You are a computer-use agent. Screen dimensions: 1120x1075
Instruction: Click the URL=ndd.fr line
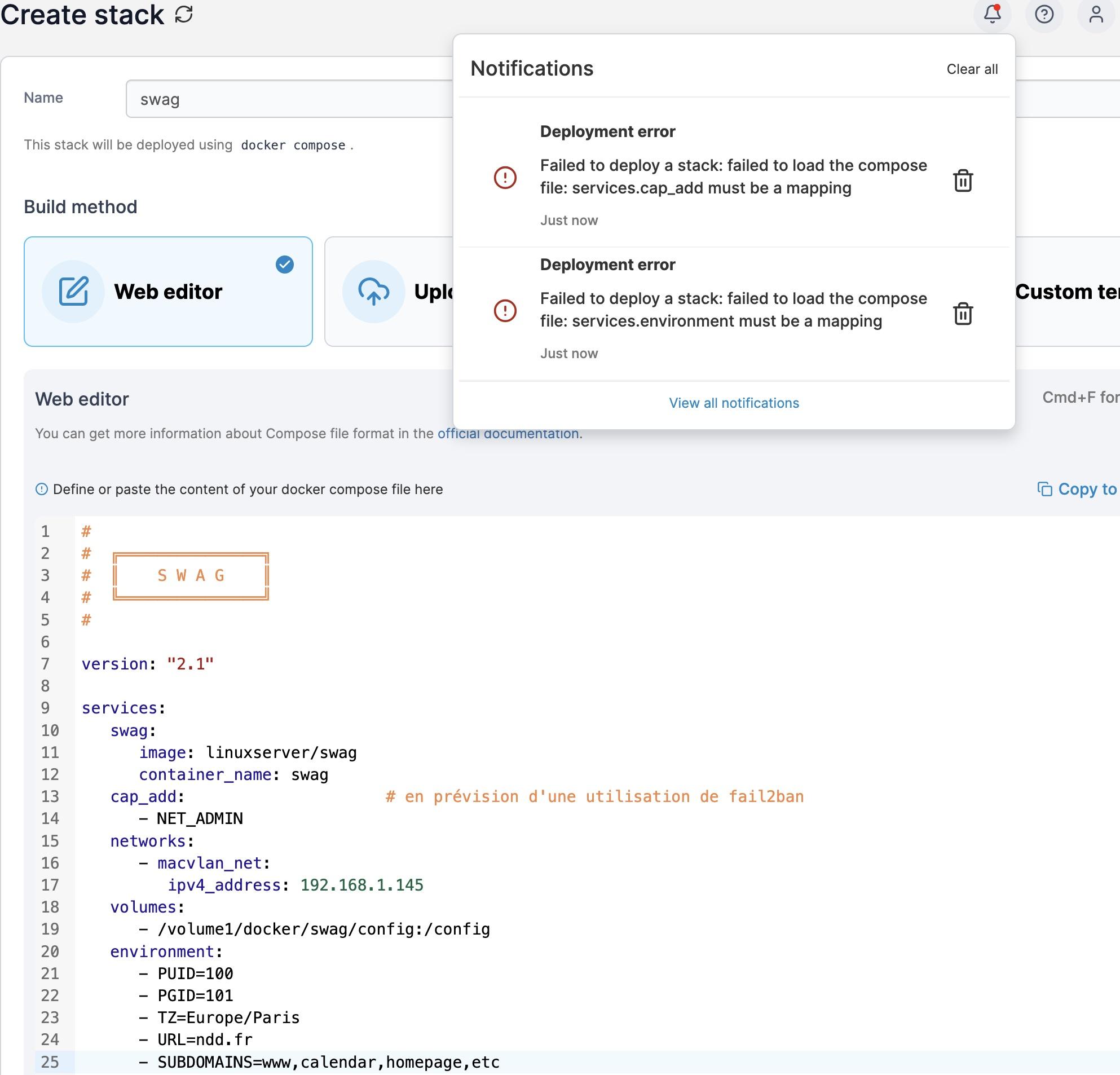pyautogui.click(x=196, y=1039)
